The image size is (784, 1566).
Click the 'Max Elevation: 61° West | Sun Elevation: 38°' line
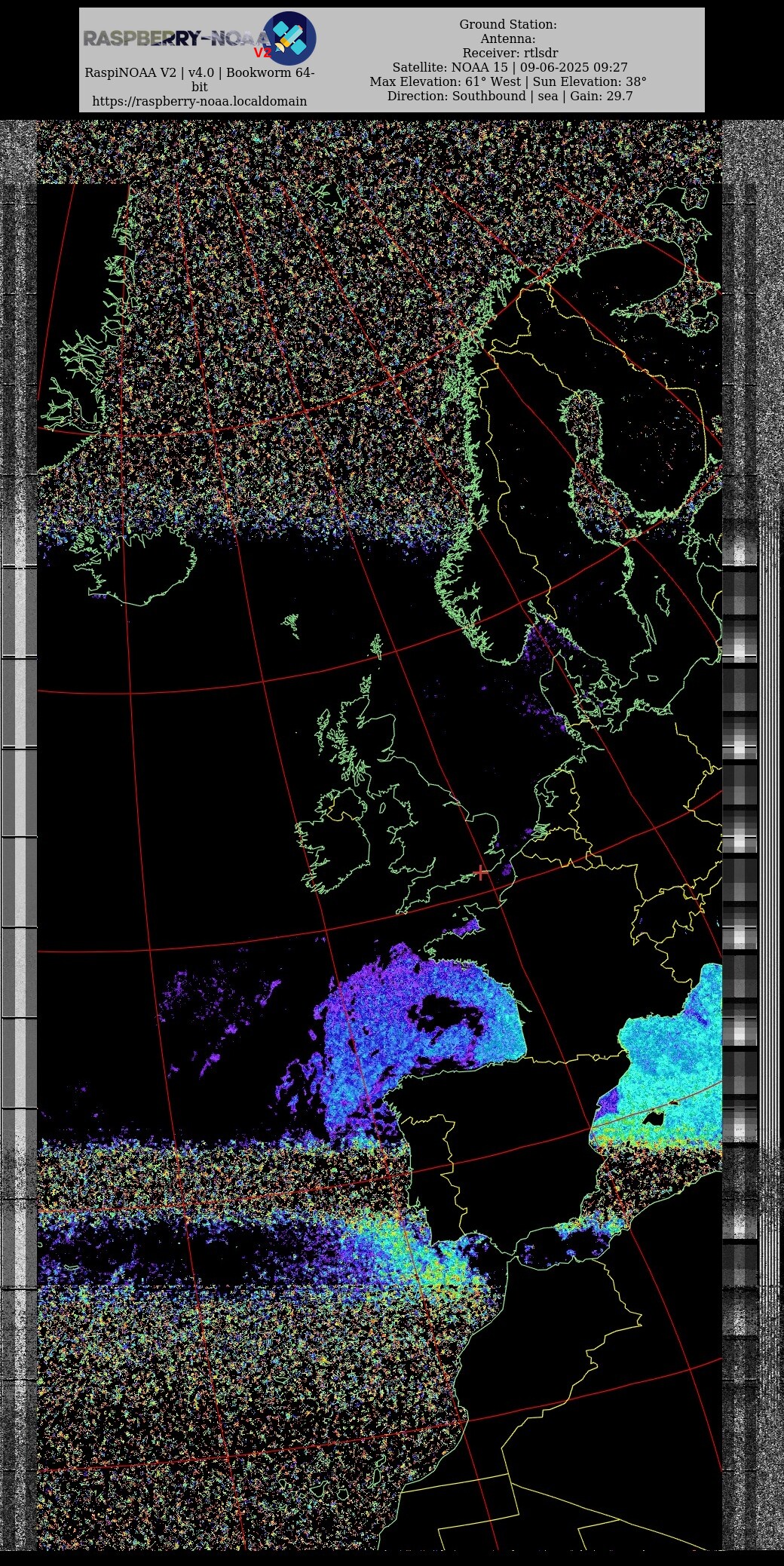tap(508, 82)
